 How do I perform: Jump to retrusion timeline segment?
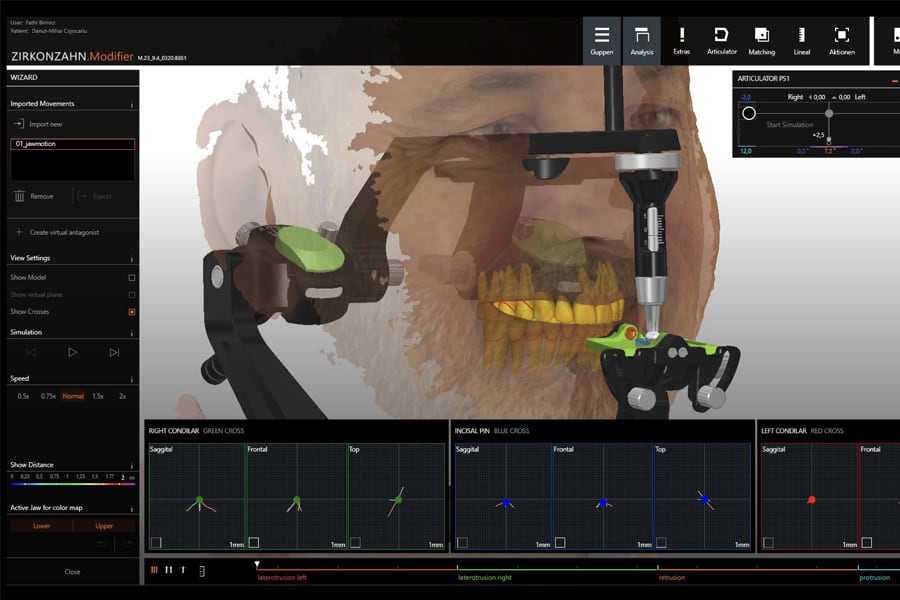tap(672, 578)
